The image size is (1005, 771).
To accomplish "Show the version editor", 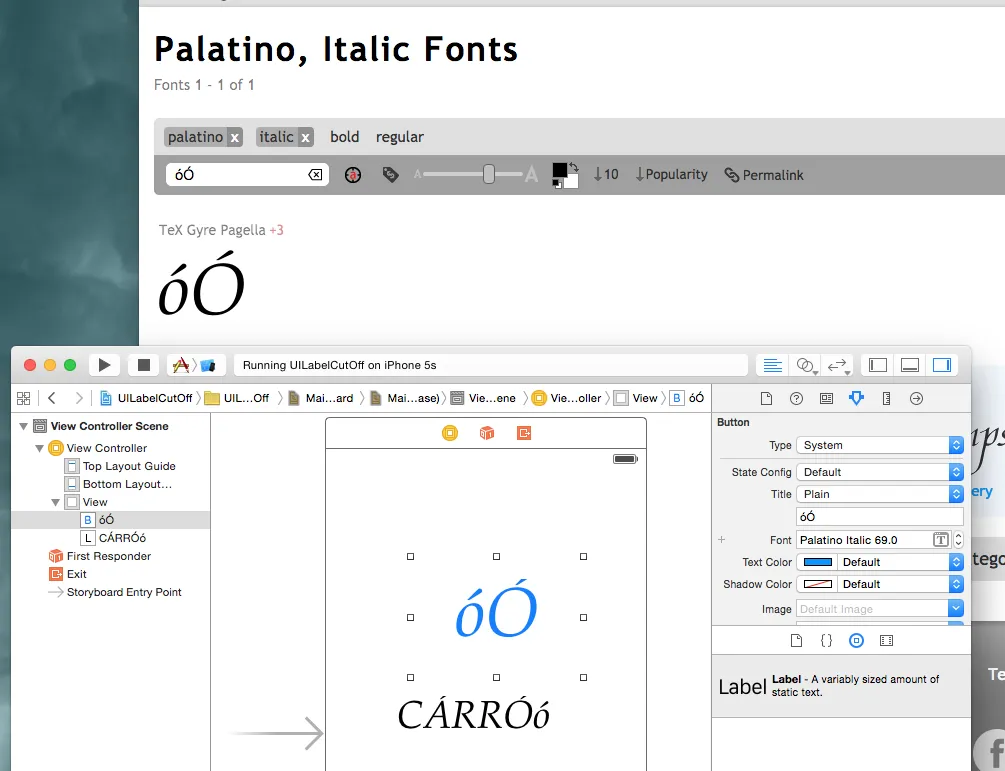I will (838, 365).
